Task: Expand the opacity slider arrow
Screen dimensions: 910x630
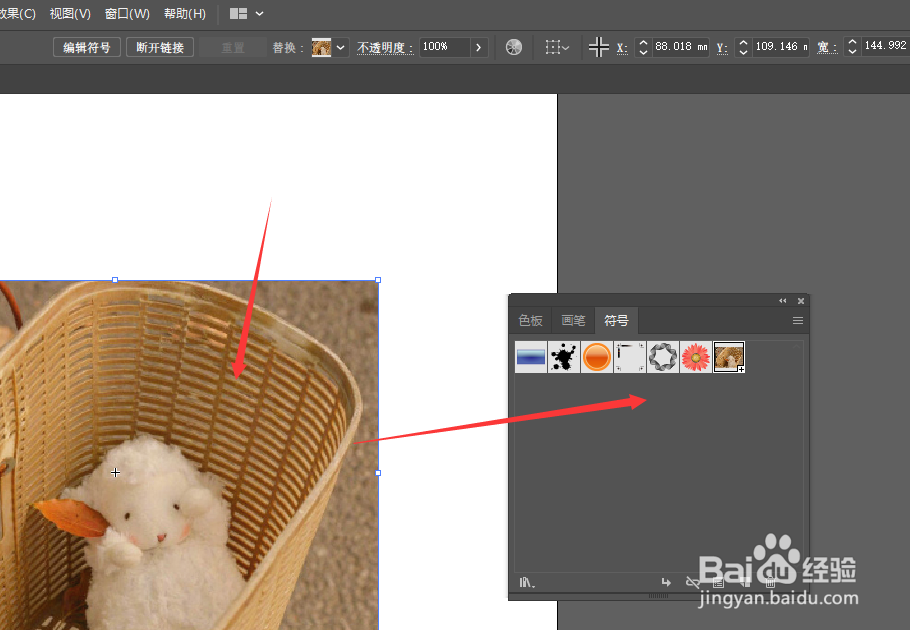Action: click(x=478, y=48)
